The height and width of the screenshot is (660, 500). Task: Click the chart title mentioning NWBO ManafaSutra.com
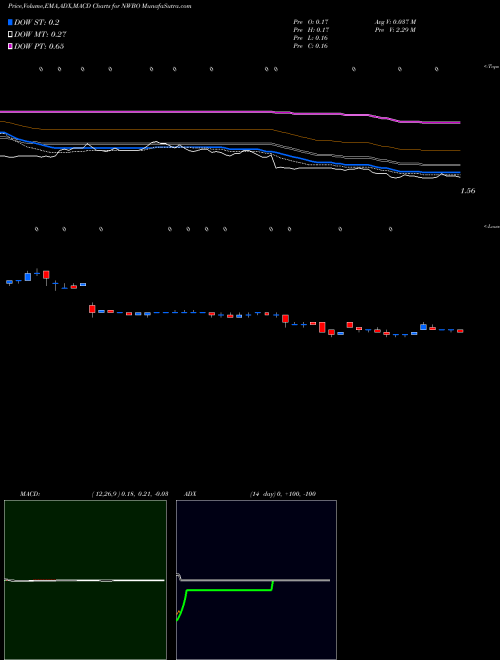[100, 6]
